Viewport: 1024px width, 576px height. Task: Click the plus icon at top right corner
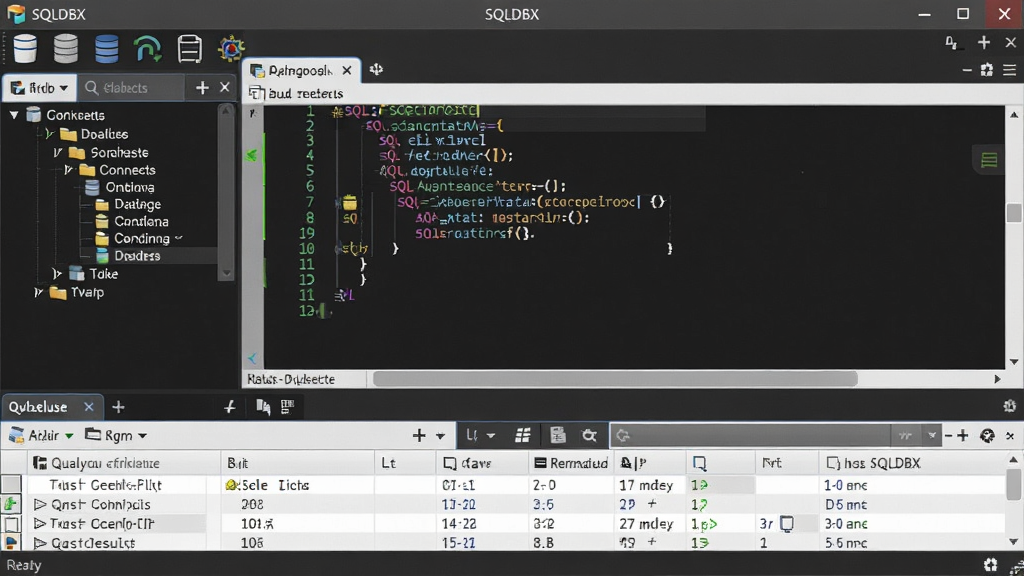click(x=984, y=43)
